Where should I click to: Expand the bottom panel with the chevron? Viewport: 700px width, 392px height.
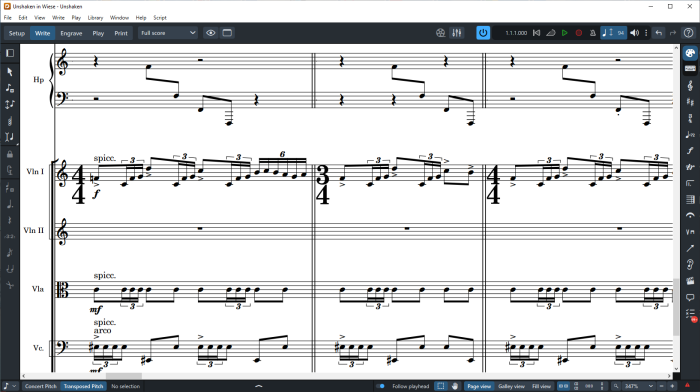(258, 386)
